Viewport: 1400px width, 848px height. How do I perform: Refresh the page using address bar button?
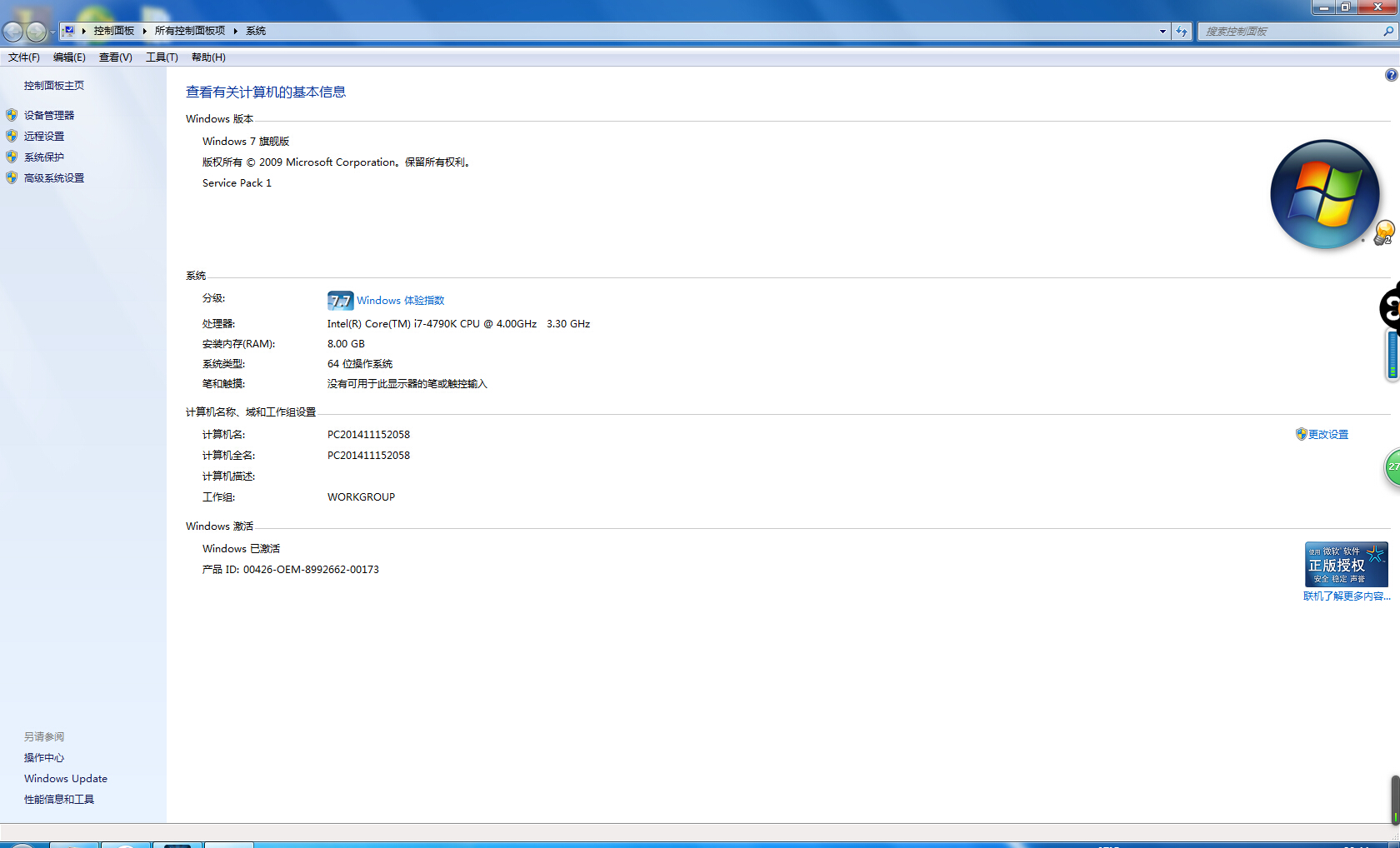pyautogui.click(x=1182, y=32)
